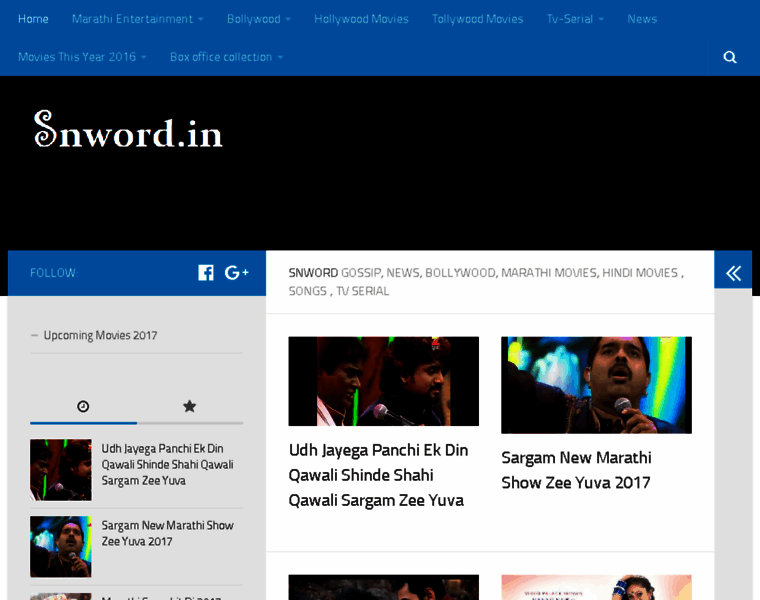Expand the Marathi Entertainment dropdown
Image resolution: width=760 pixels, height=600 pixels.
tap(137, 19)
